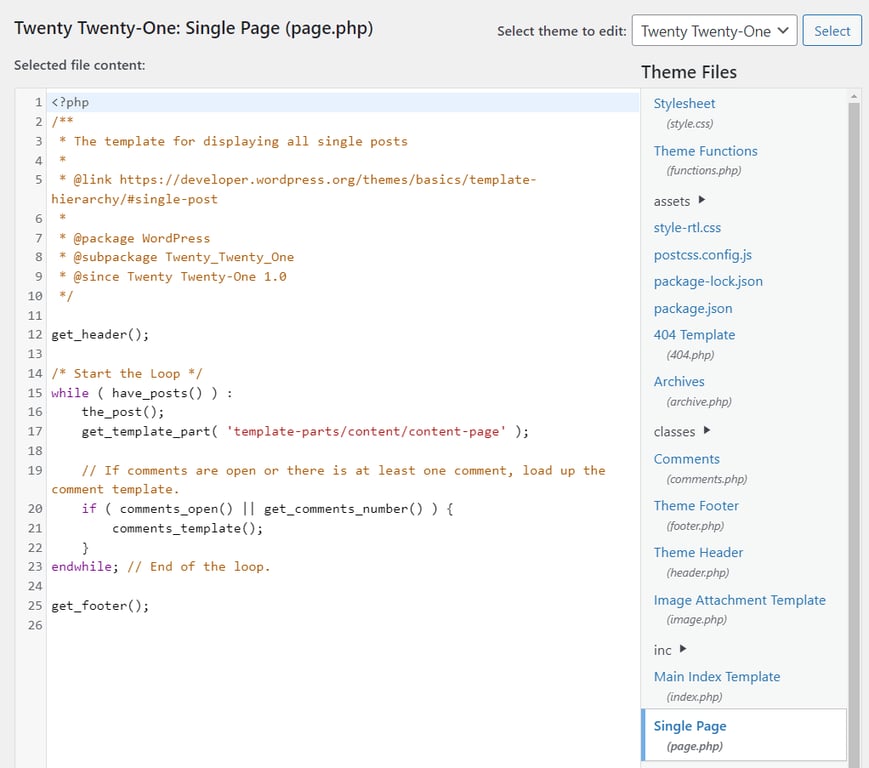Open the Archives template (archive.php)
Image resolution: width=869 pixels, height=768 pixels.
(x=679, y=381)
